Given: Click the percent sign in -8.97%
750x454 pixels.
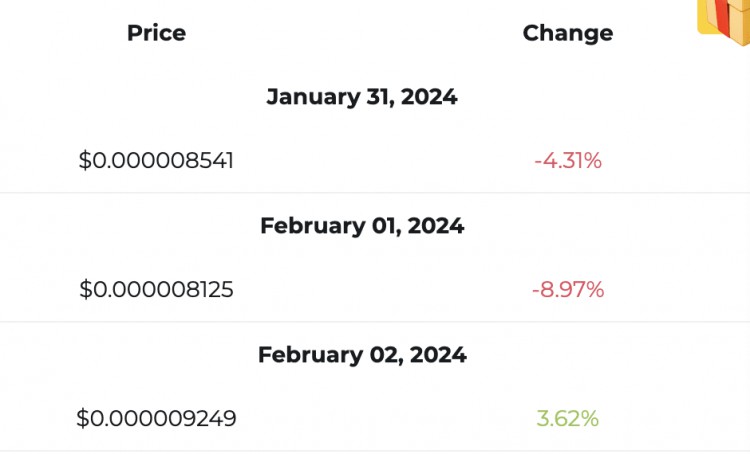Looking at the screenshot, I should 594,289.
